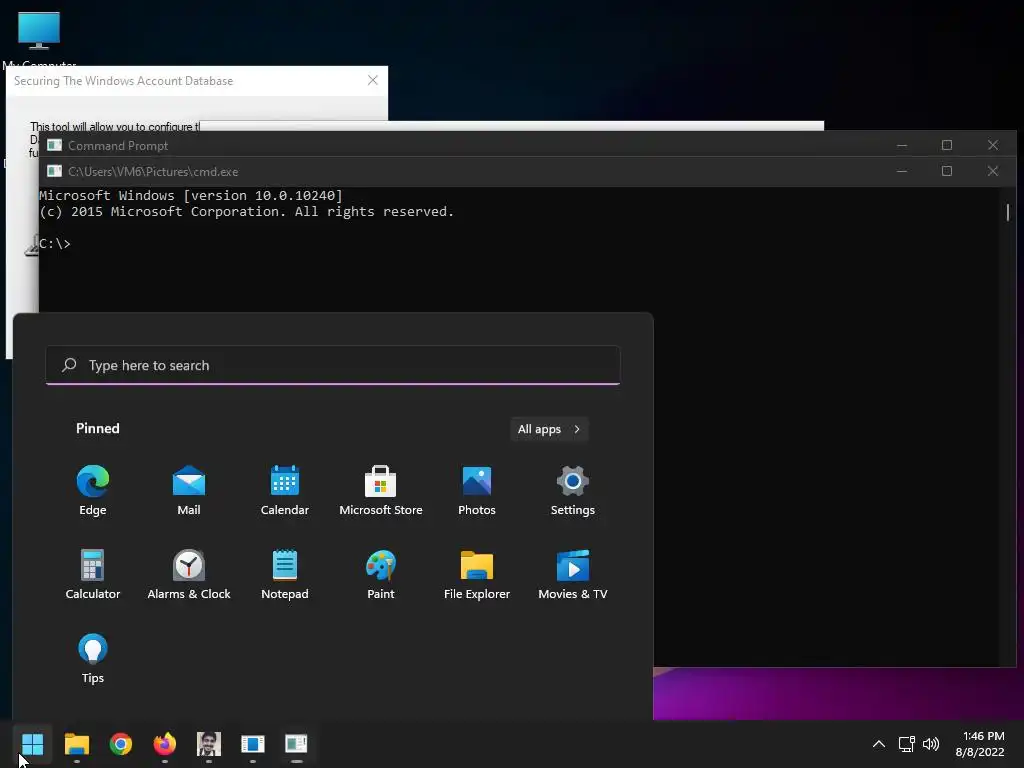This screenshot has width=1024, height=768.
Task: Launch Chrome from the taskbar
Action: [121, 744]
